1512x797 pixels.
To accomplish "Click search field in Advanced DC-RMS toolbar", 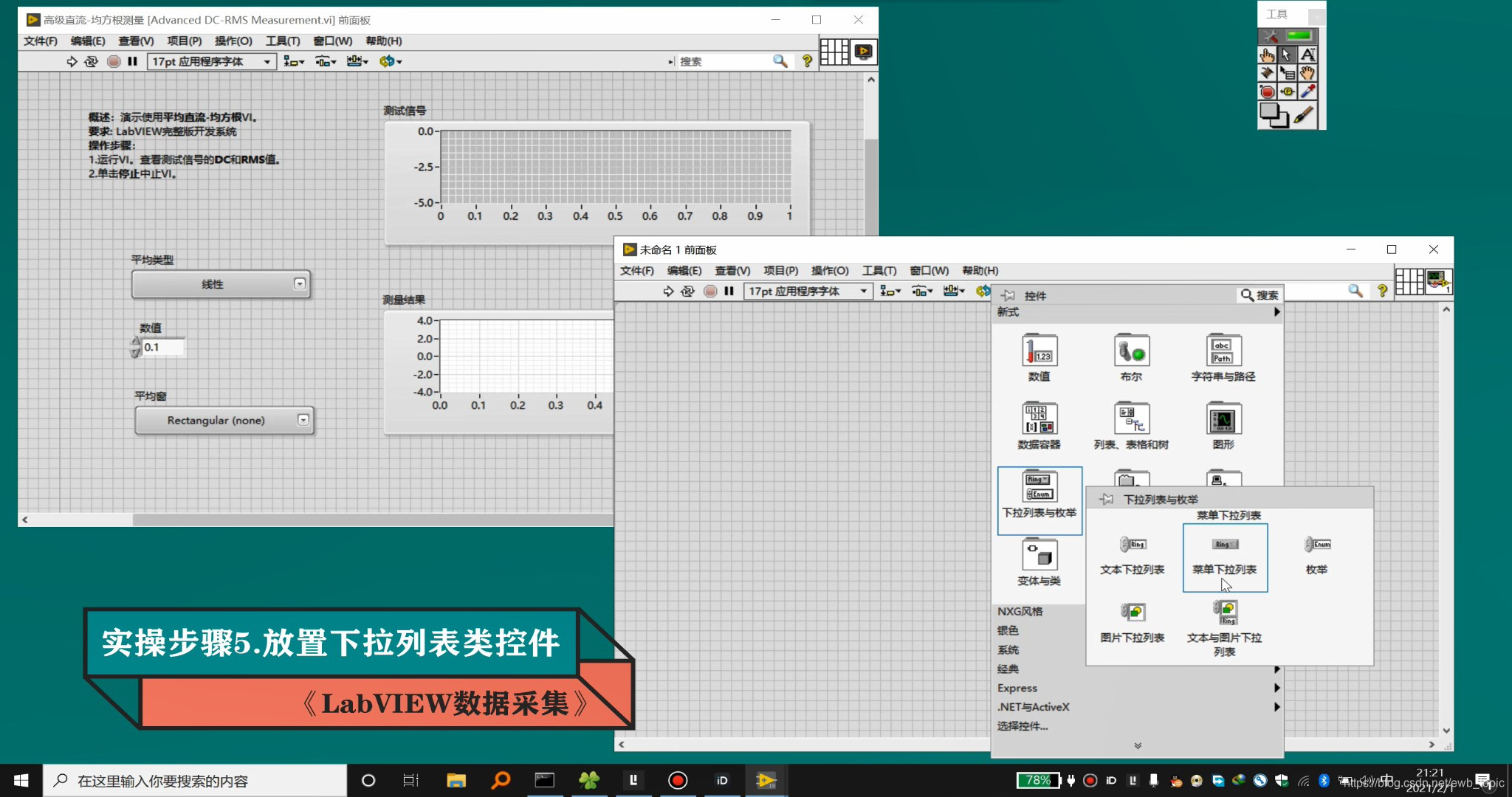I will click(x=726, y=61).
